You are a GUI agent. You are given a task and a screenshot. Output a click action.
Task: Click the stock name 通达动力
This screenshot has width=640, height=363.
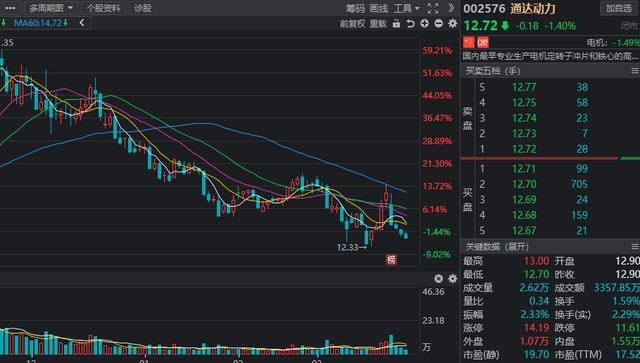pyautogui.click(x=533, y=9)
